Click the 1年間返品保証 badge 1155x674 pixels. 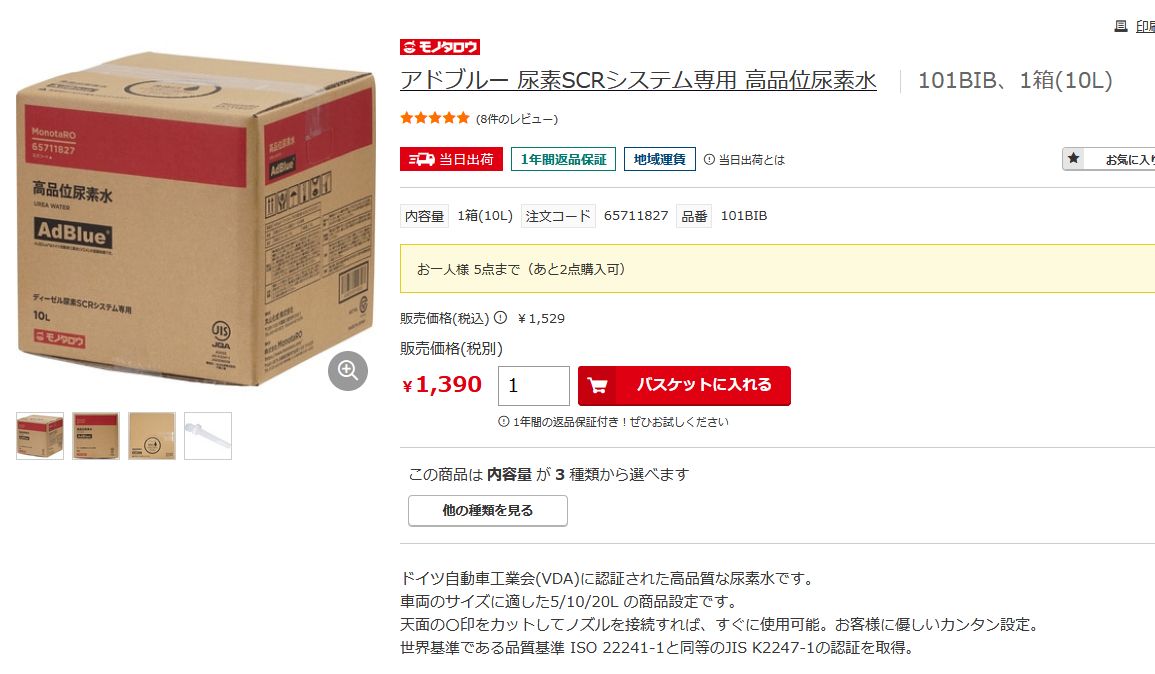click(x=564, y=159)
